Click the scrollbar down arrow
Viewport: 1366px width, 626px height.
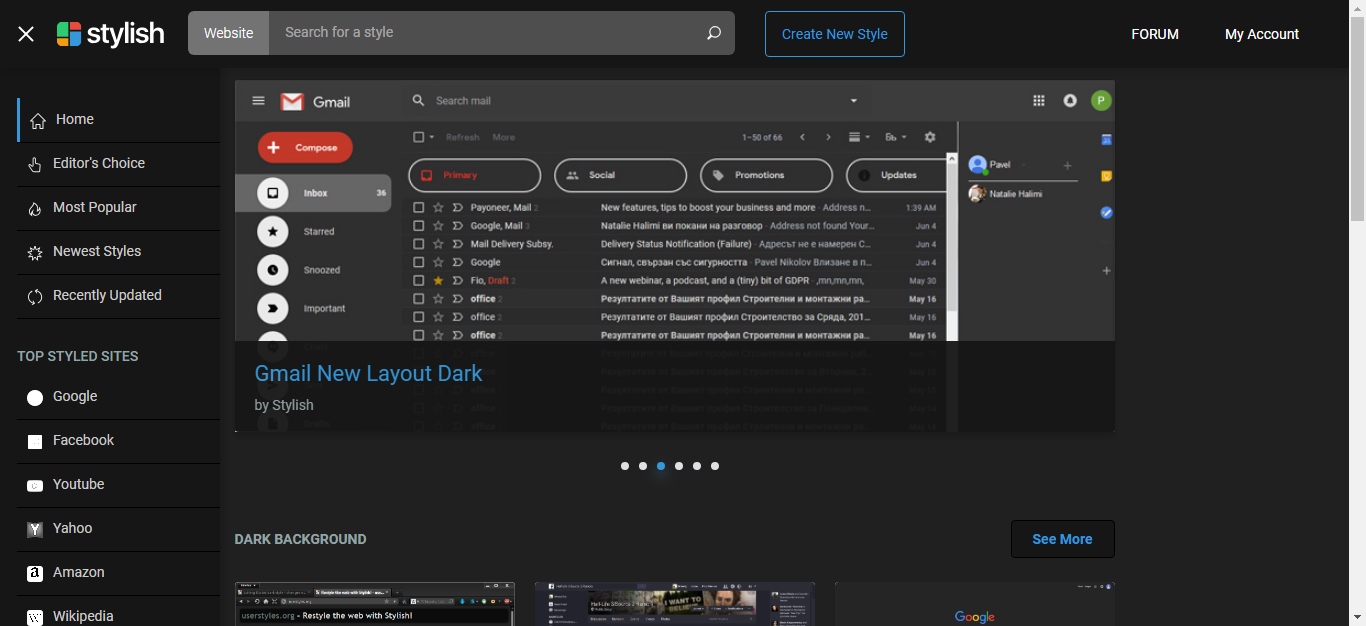pos(1357,617)
